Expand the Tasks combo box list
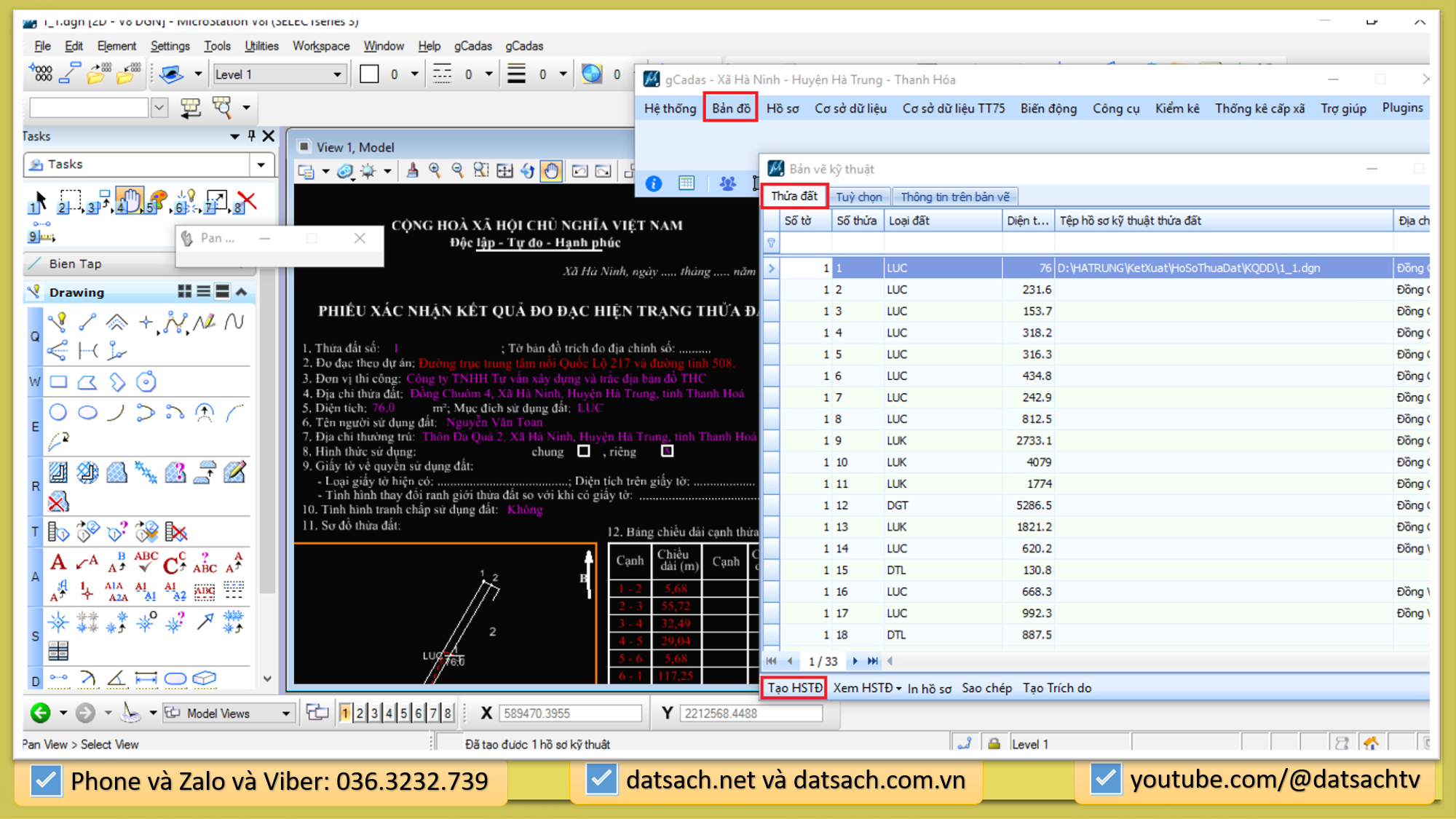The height and width of the screenshot is (819, 1456). [261, 165]
